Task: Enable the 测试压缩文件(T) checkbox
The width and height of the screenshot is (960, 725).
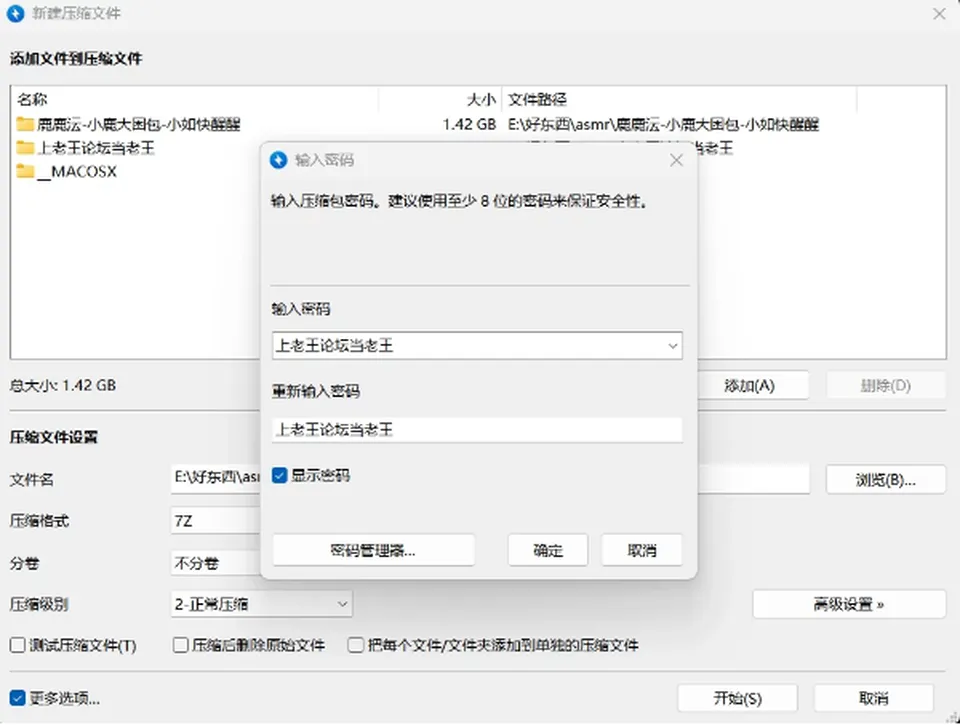Action: 18,645
